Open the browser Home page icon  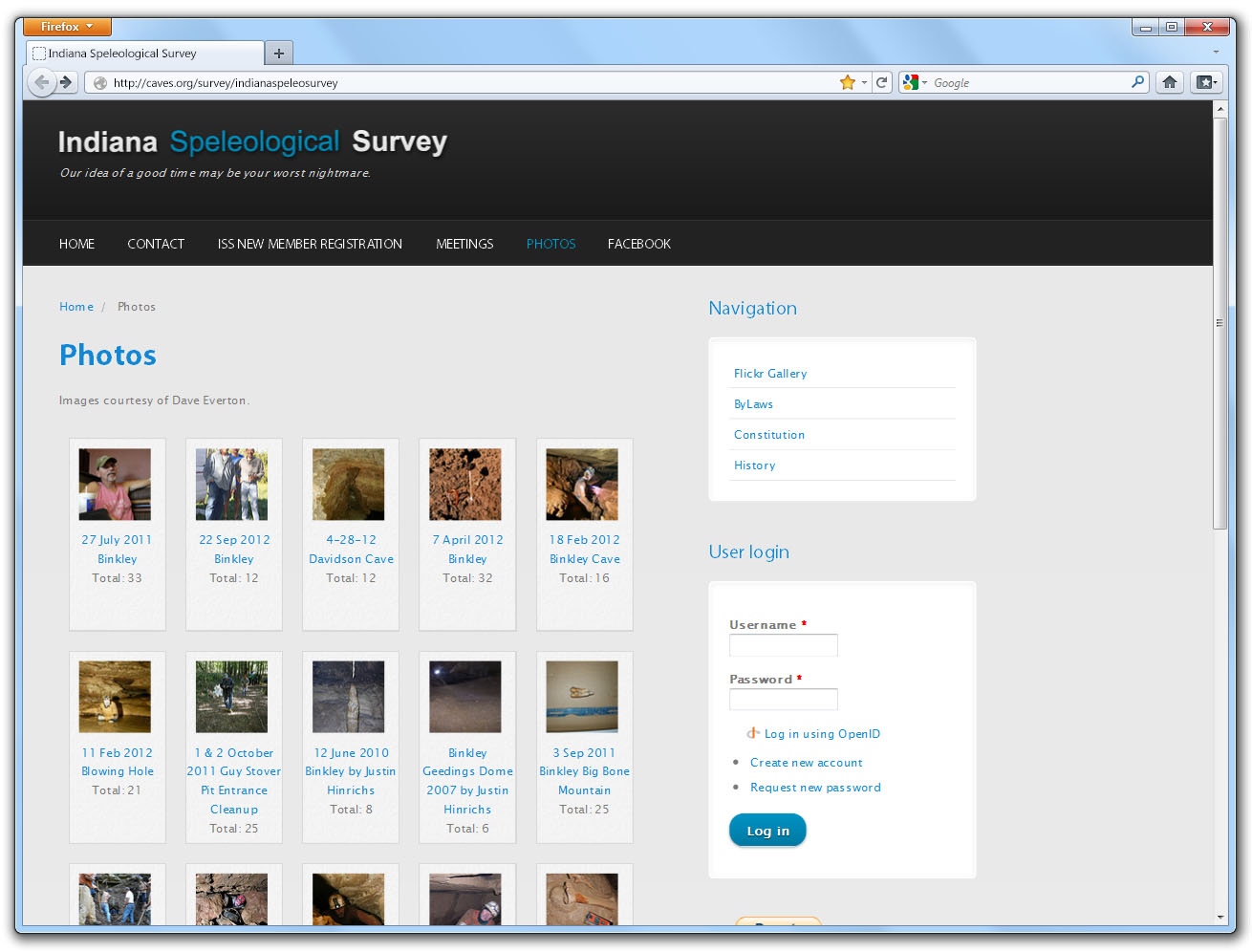[1169, 82]
